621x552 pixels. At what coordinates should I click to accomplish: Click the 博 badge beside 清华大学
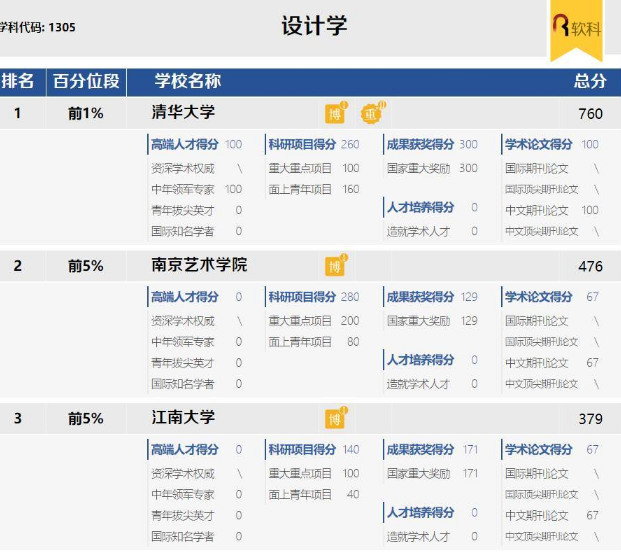[336, 113]
